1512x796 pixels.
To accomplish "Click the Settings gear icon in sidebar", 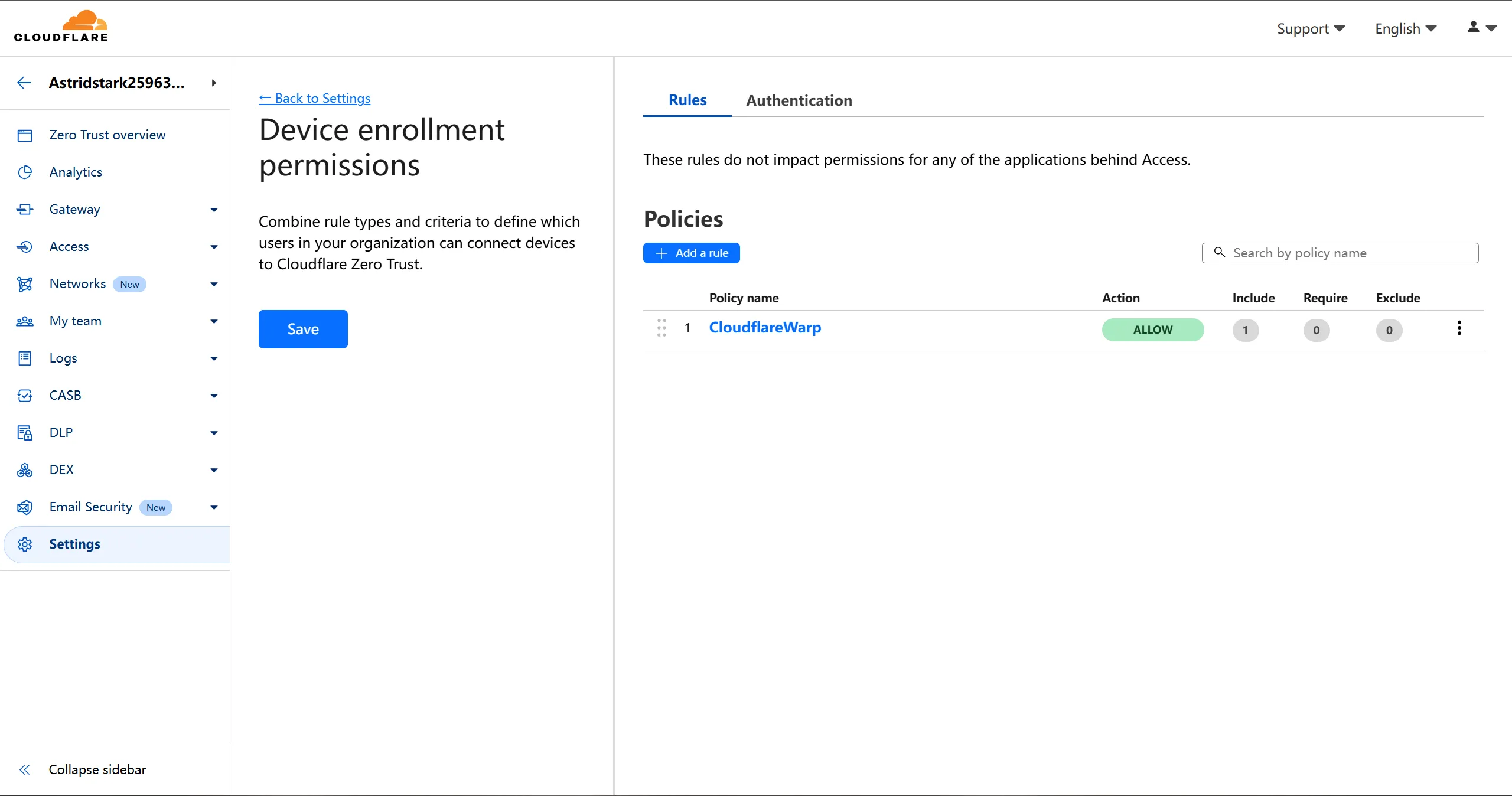I will coord(25,544).
